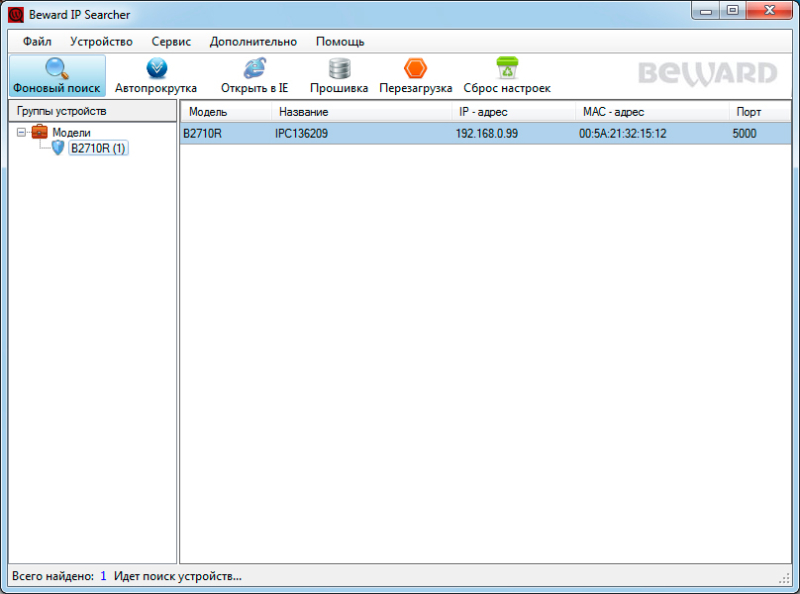Screen dimensions: 800x594
Task: Sort by the MAC - адрес column header
Action: pyautogui.click(x=652, y=112)
